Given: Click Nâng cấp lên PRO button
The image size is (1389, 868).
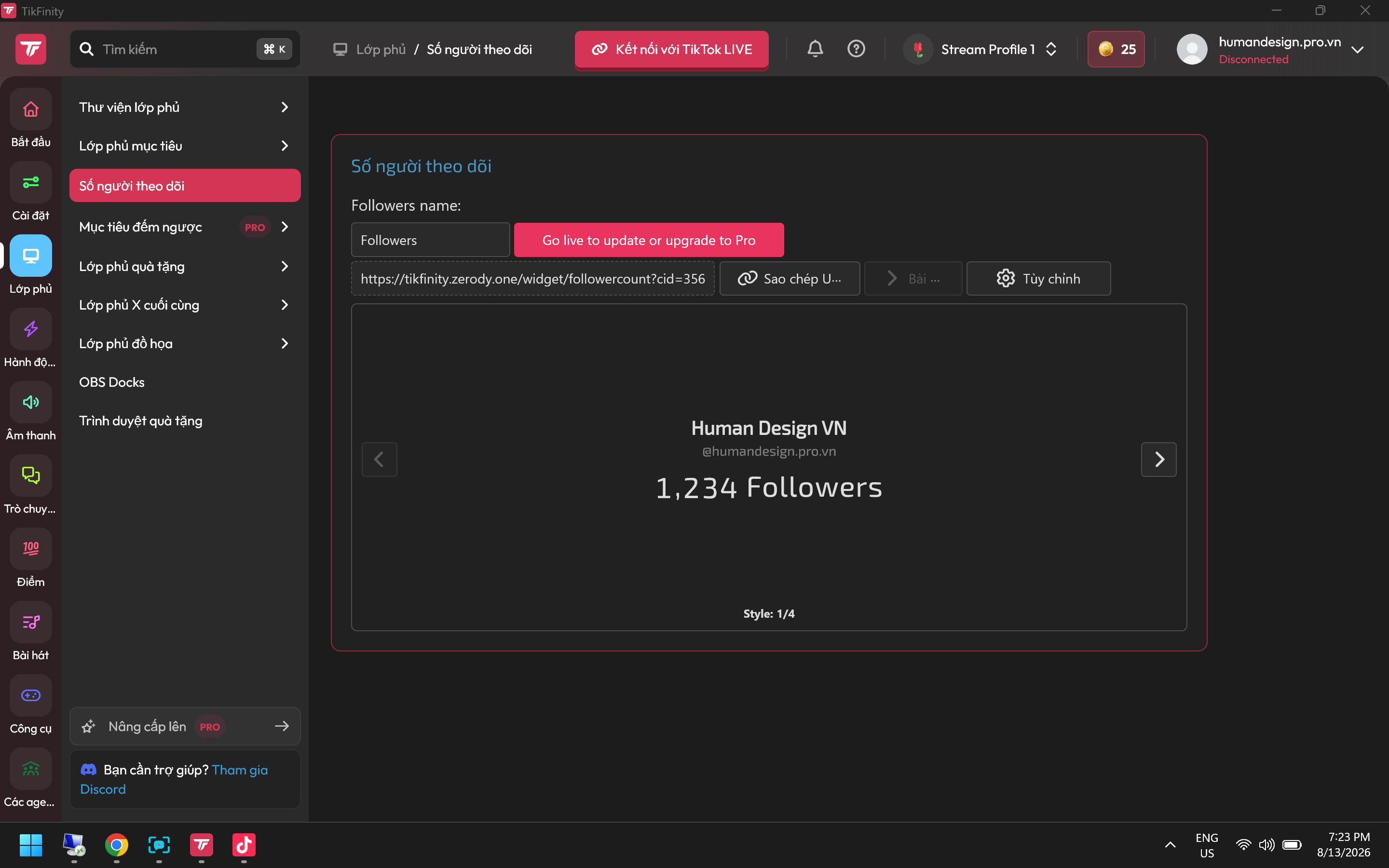Looking at the screenshot, I should pyautogui.click(x=185, y=726).
